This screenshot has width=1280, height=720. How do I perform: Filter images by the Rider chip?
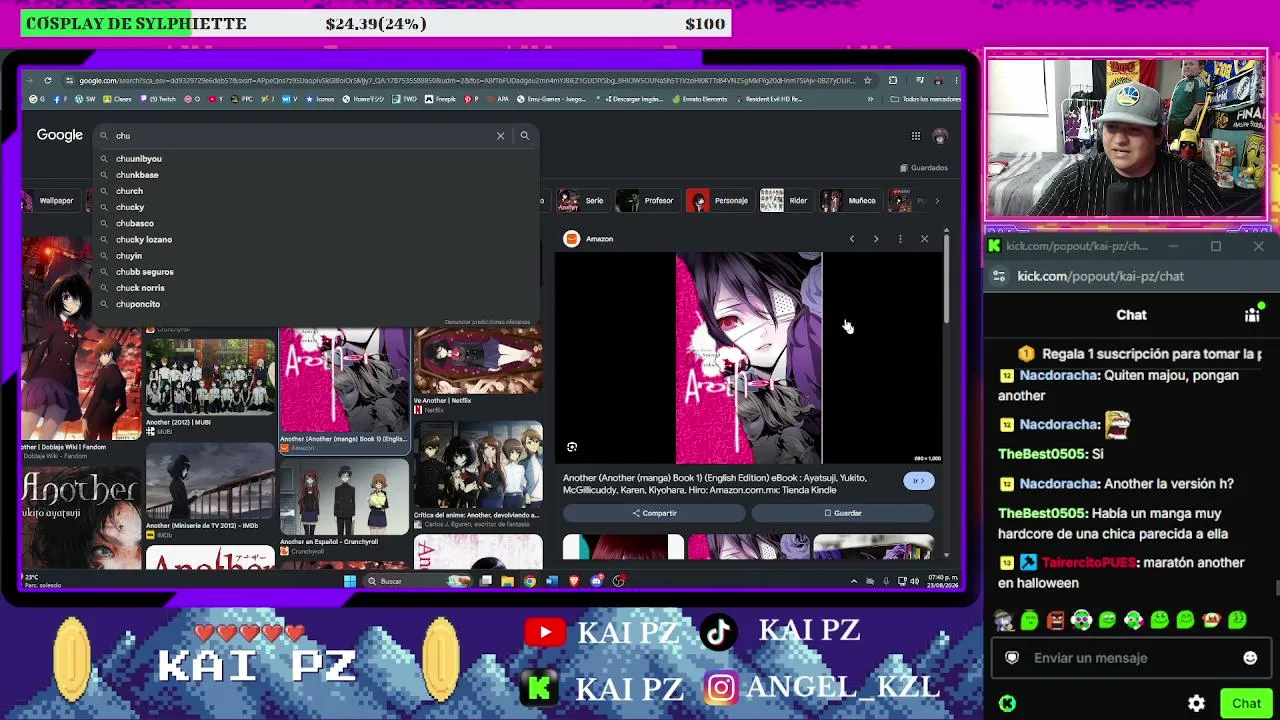click(x=785, y=201)
